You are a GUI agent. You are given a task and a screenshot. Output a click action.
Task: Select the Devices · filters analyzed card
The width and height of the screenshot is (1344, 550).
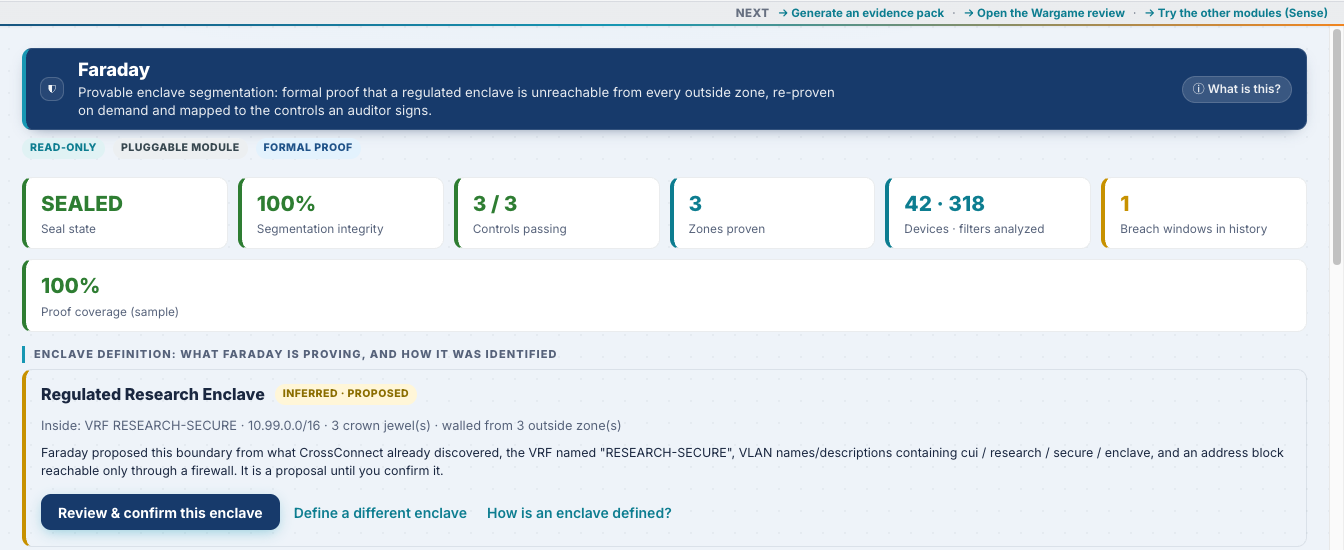989,213
